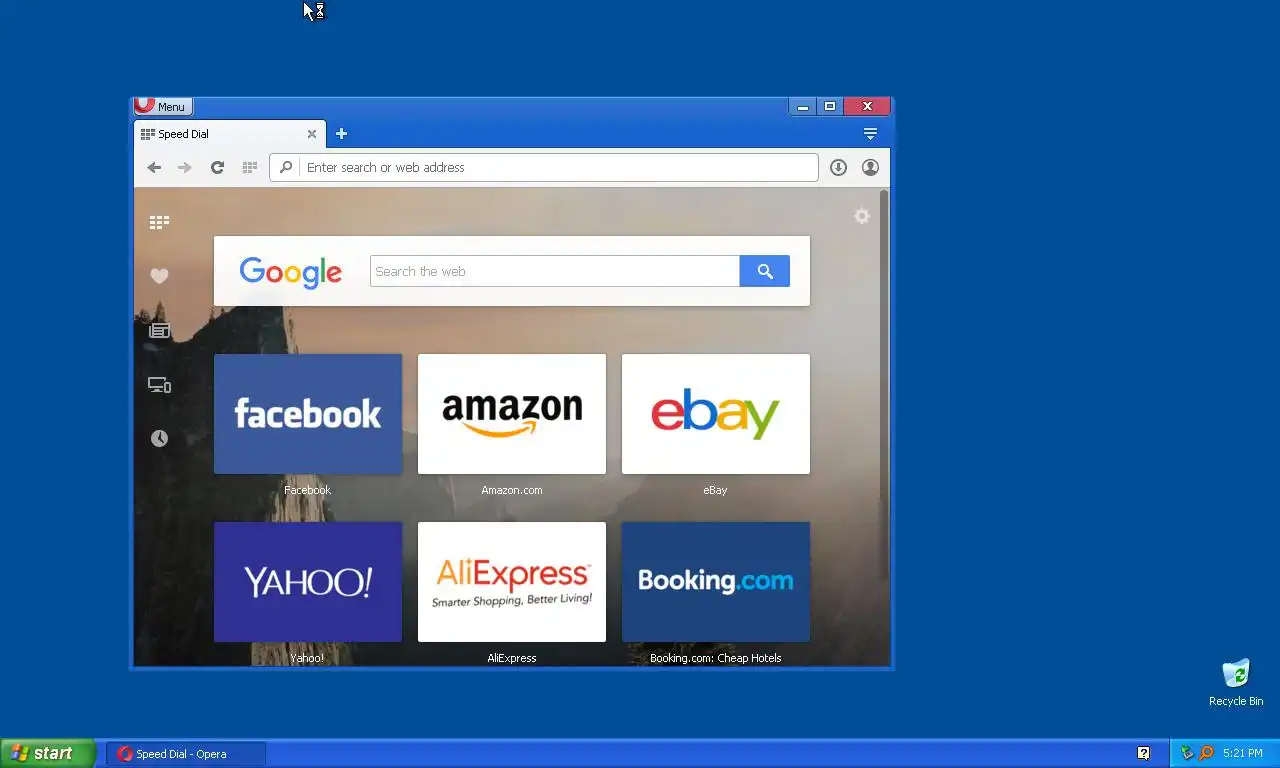1280x768 pixels.
Task: Open Speed Dial customize gear icon
Action: (x=862, y=216)
